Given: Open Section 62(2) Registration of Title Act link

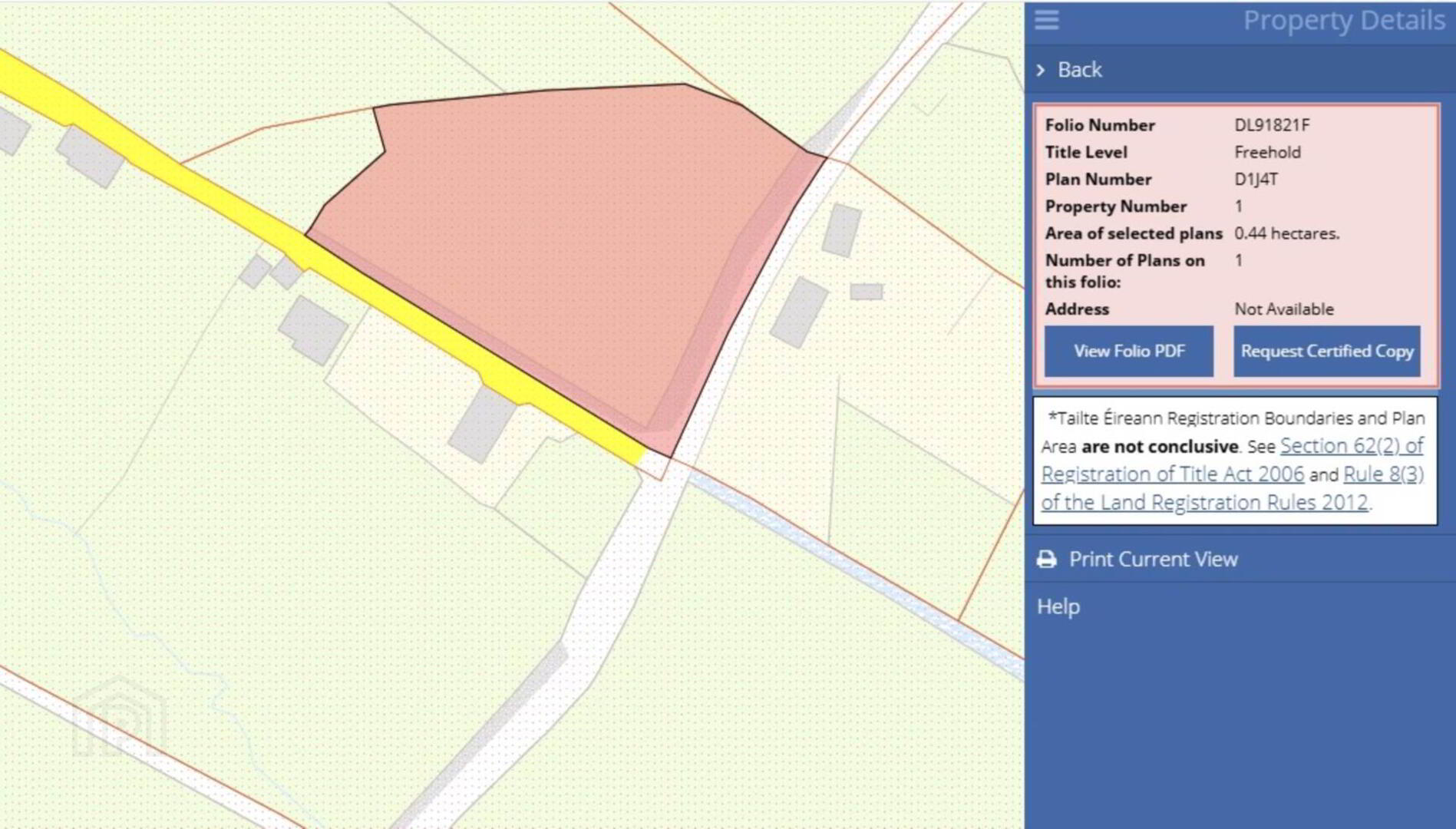Looking at the screenshot, I should (1233, 460).
